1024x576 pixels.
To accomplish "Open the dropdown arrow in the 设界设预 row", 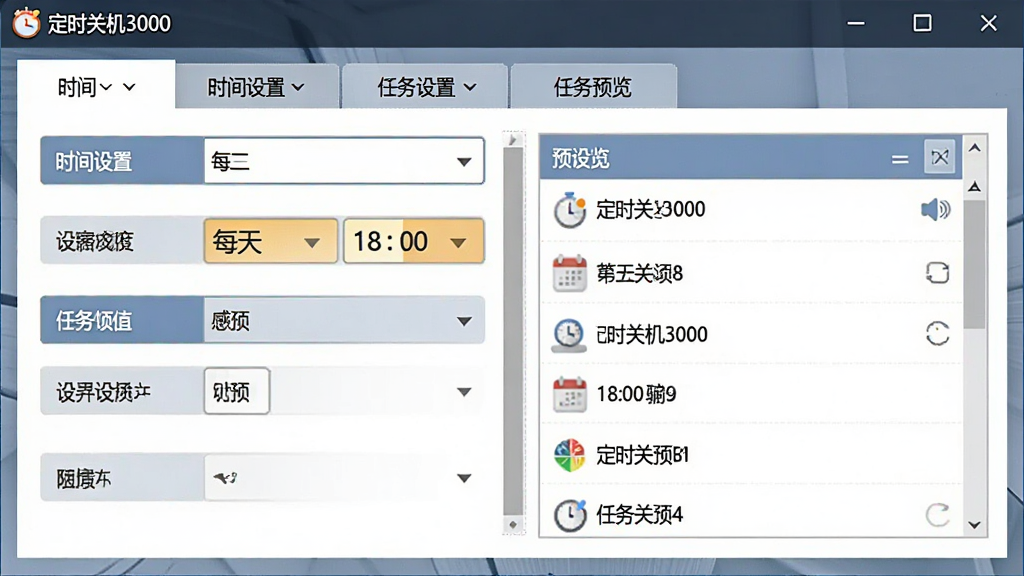I will point(464,392).
